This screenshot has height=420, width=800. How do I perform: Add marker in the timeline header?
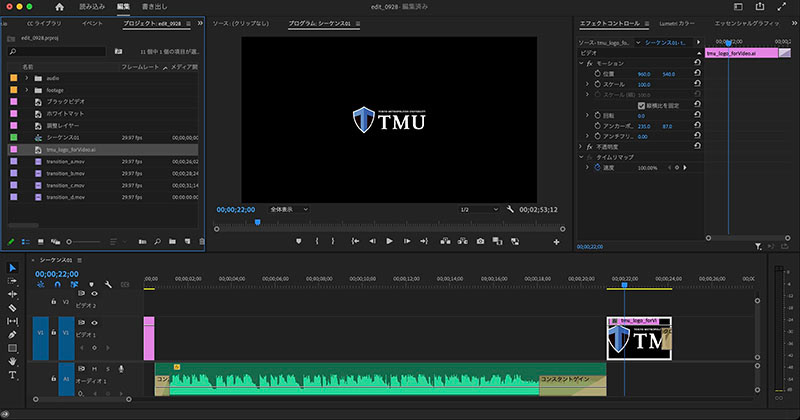coord(91,284)
